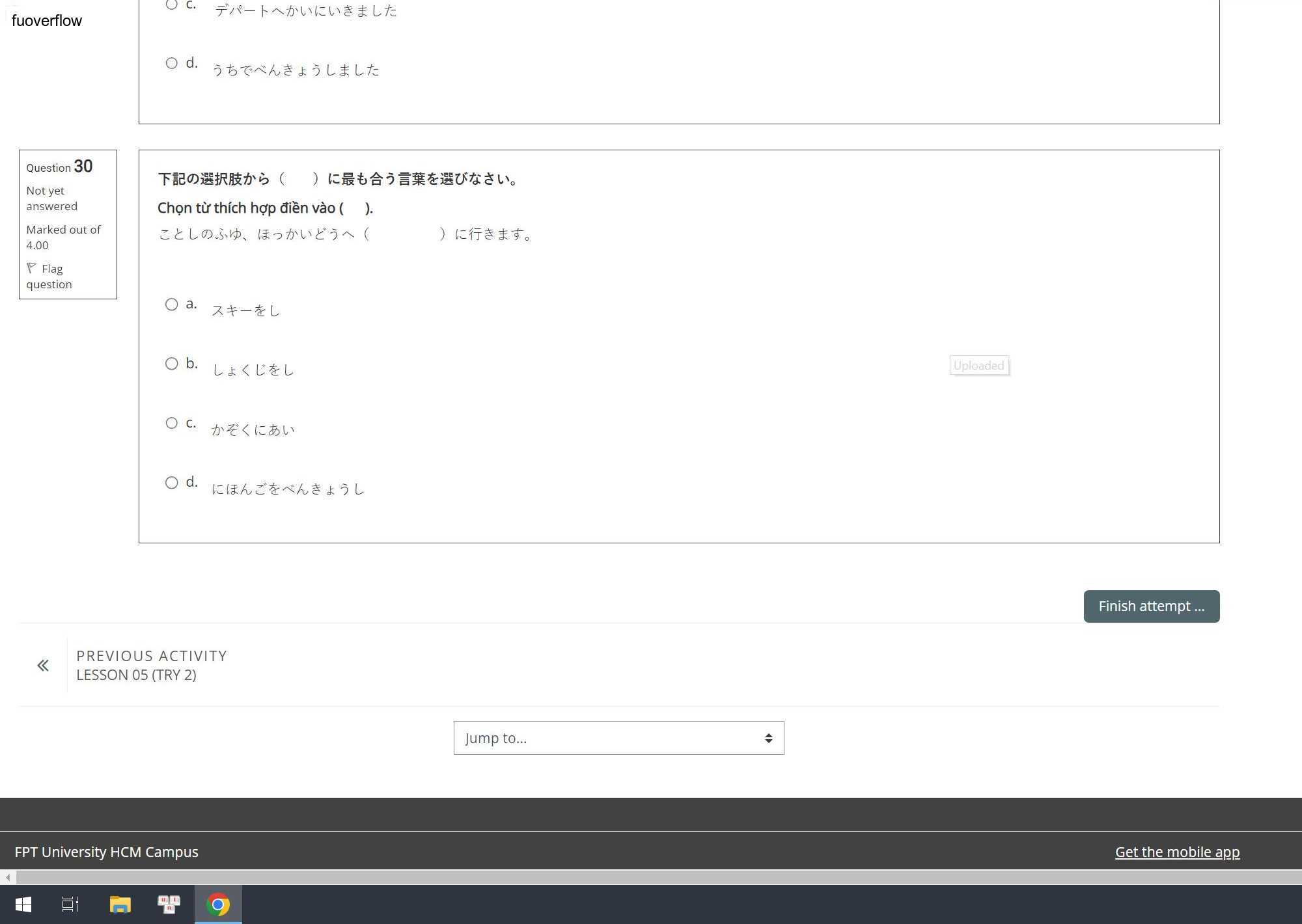Select answer d. にほんごをべんきょうし

pyautogui.click(x=171, y=483)
